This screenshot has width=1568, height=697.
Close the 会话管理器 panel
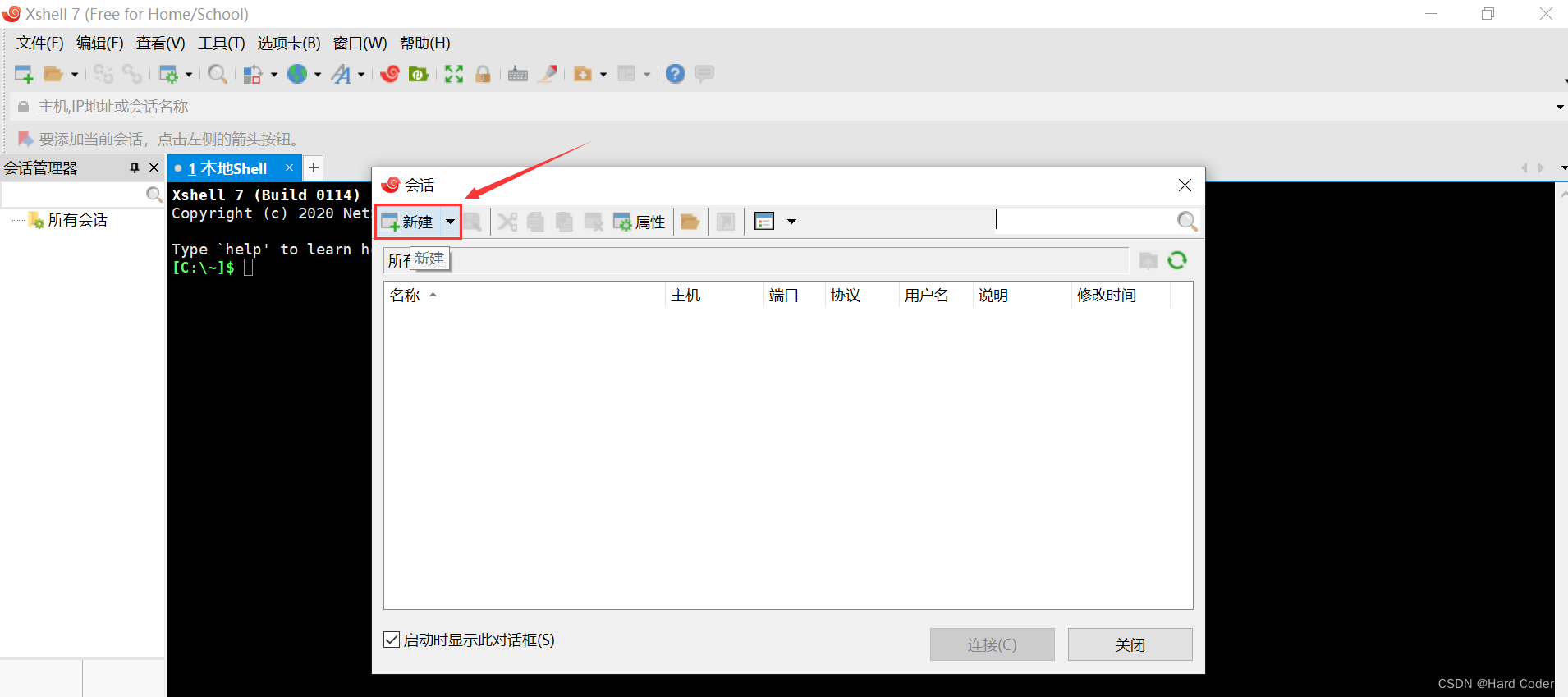[154, 167]
